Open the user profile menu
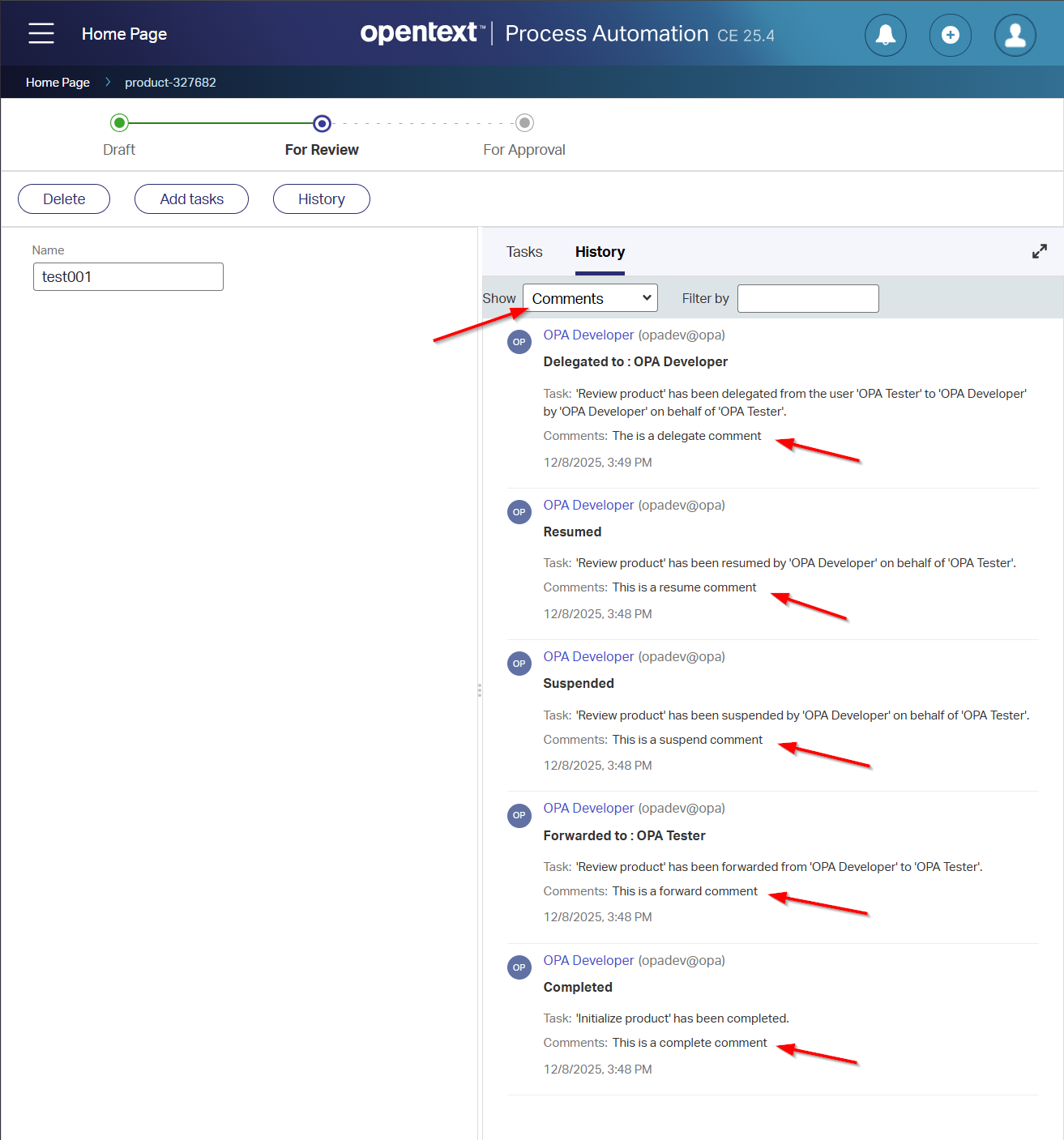 coord(1015,35)
